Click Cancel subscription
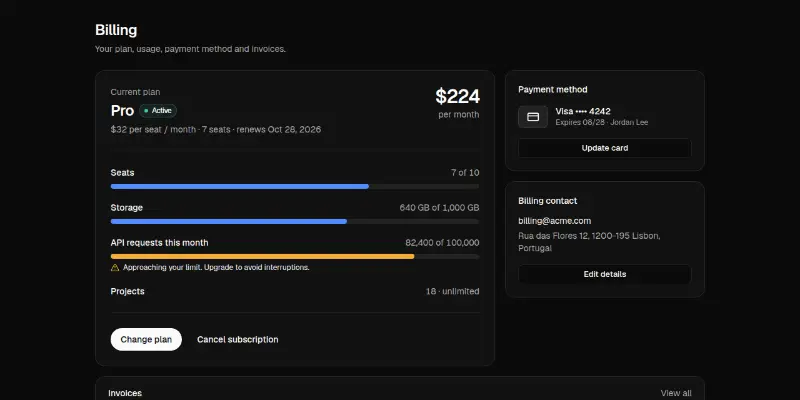The image size is (800, 400). coord(238,339)
